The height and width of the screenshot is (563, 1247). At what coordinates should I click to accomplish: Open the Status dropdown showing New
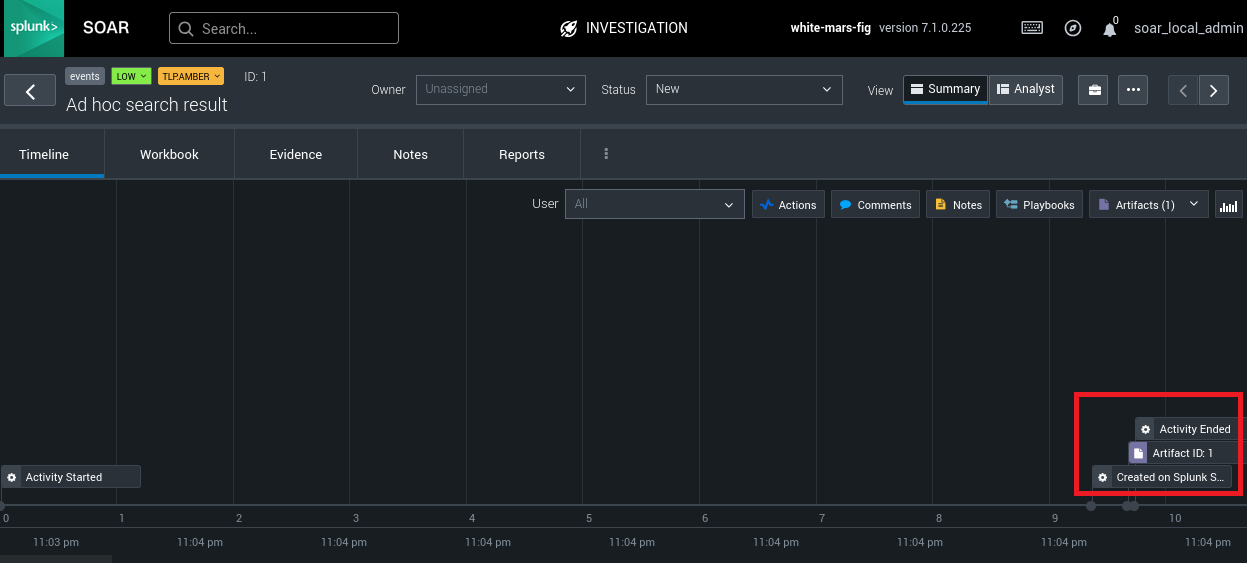coord(743,89)
